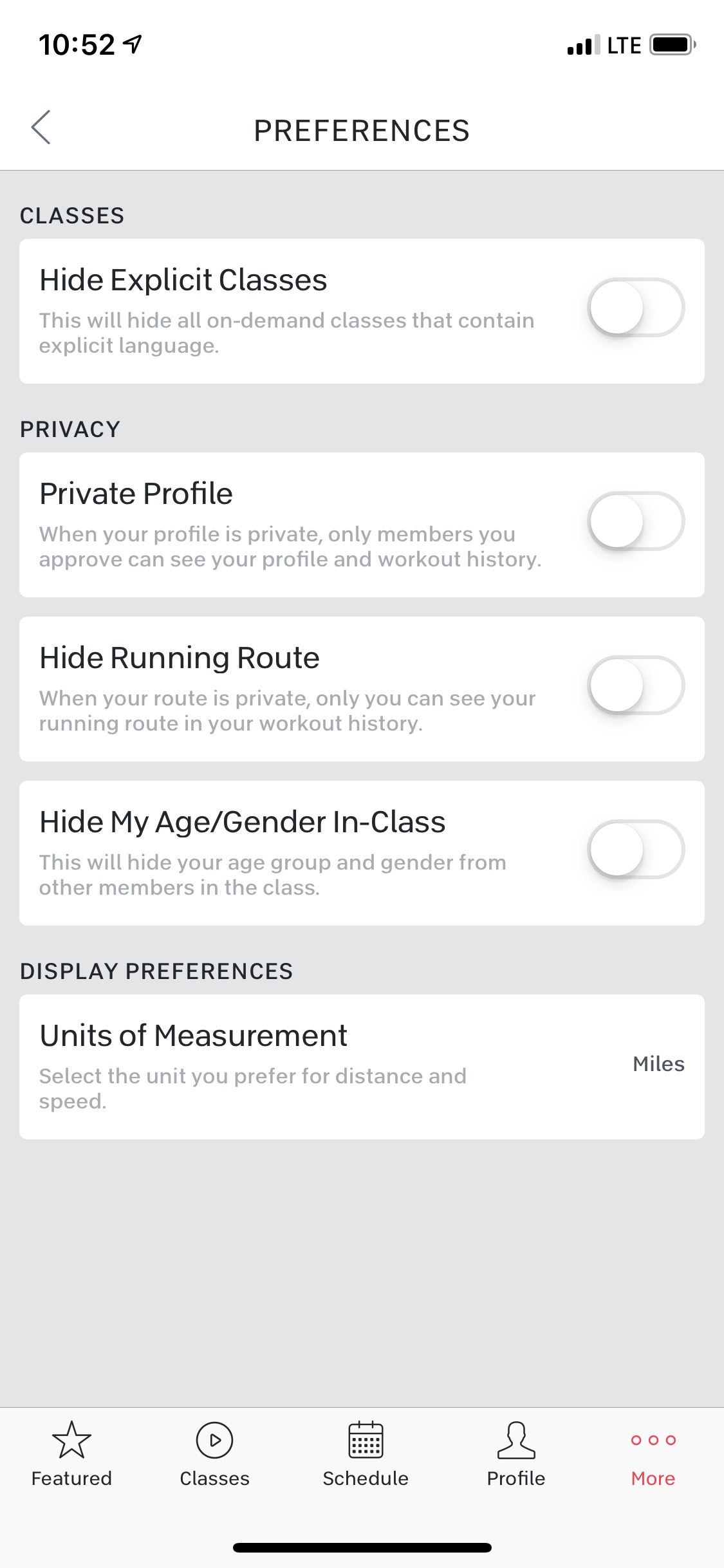Enable the Hide Explicit Classes switch
This screenshot has width=724, height=1568.
click(x=636, y=308)
